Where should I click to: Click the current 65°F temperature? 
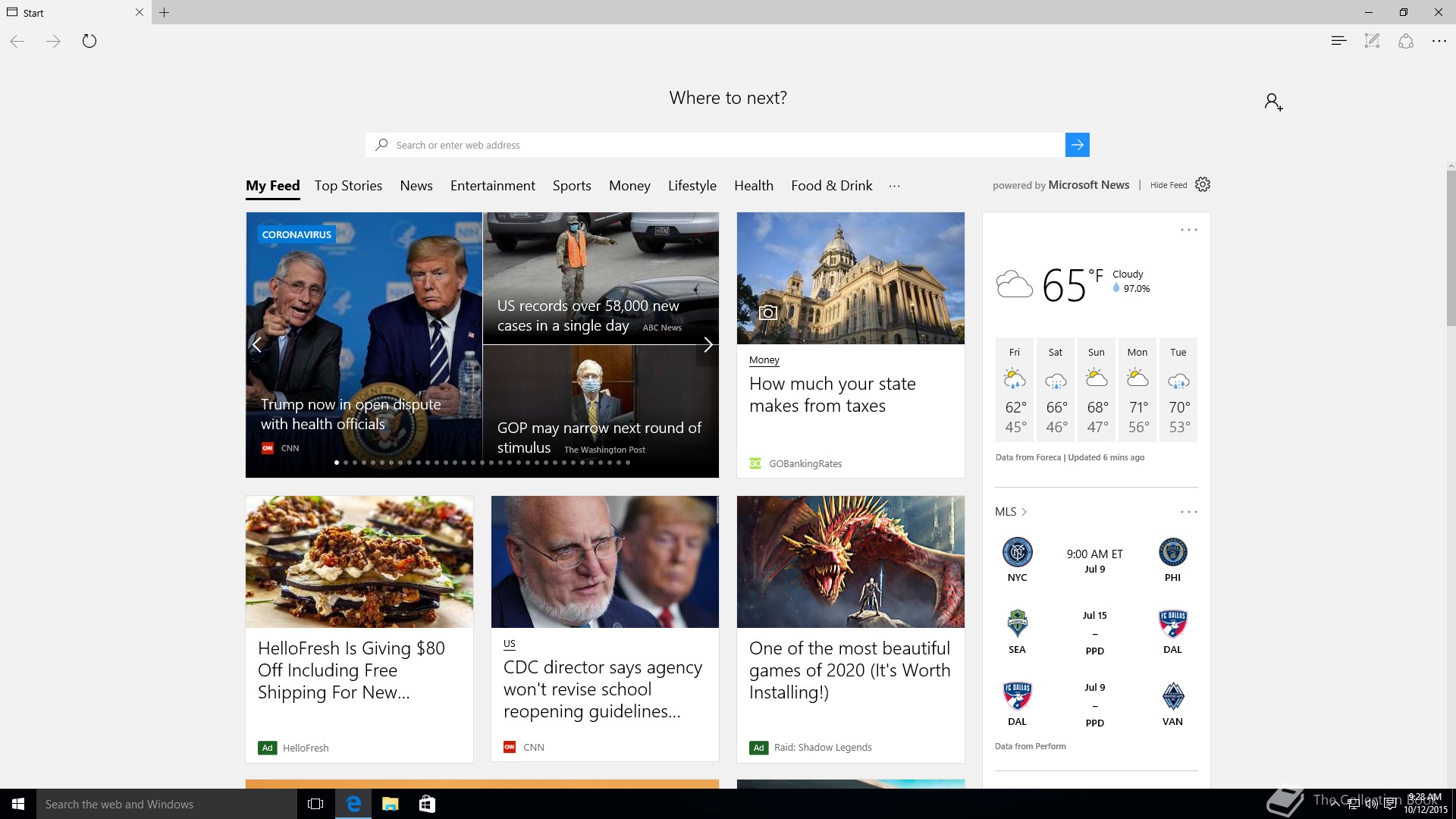pos(1072,285)
